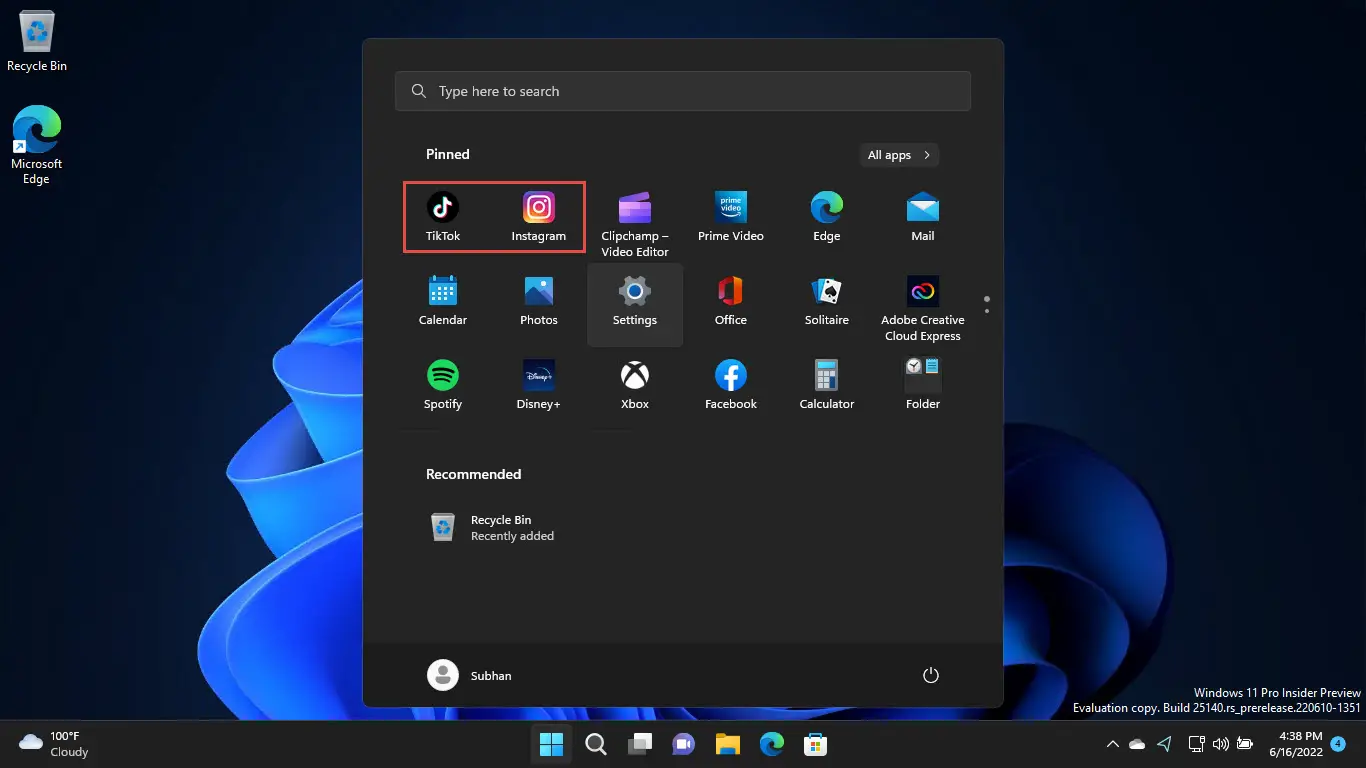Open Microsoft Edge desktop shortcut

tap(37, 146)
